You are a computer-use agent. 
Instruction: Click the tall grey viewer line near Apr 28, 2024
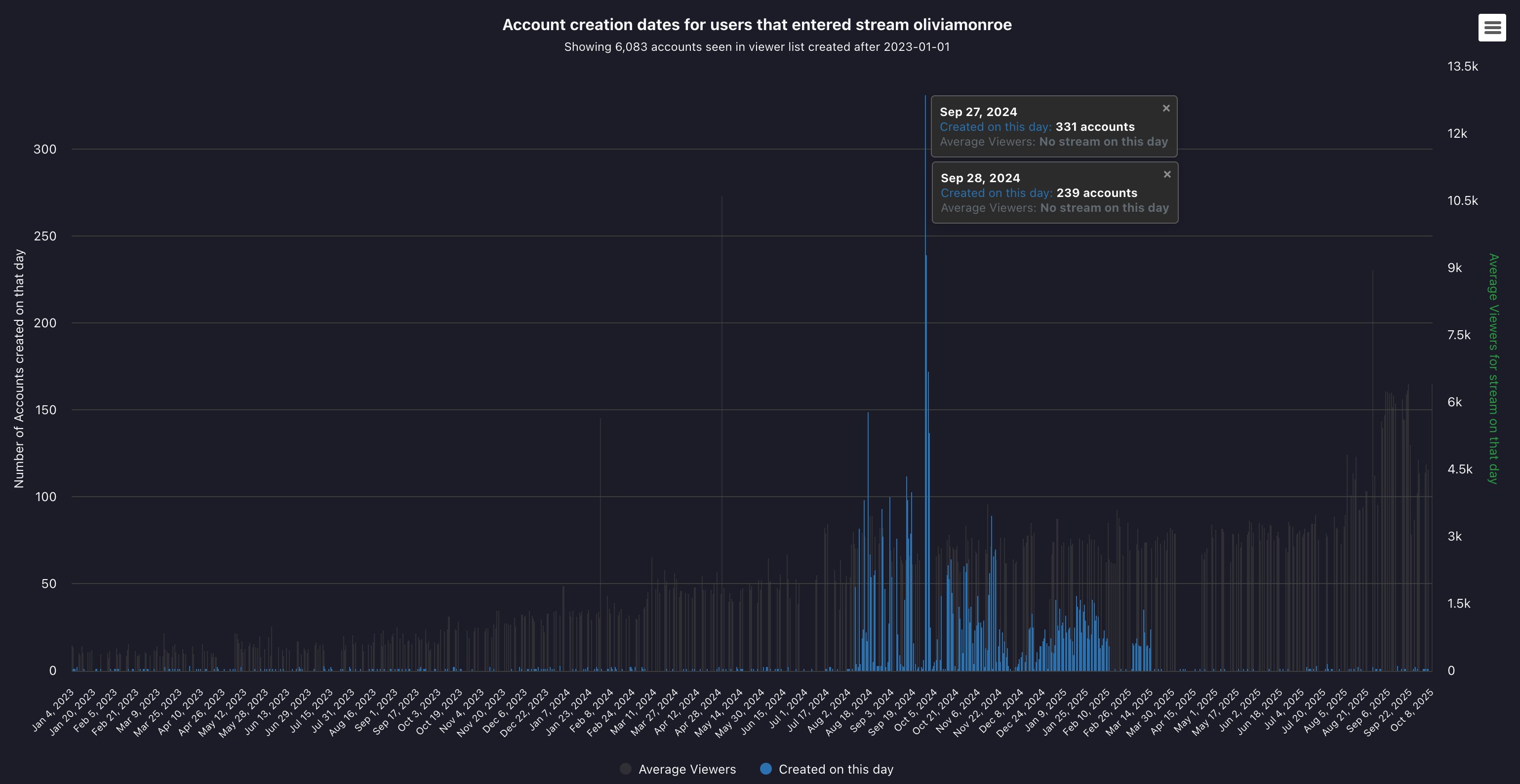(721, 354)
